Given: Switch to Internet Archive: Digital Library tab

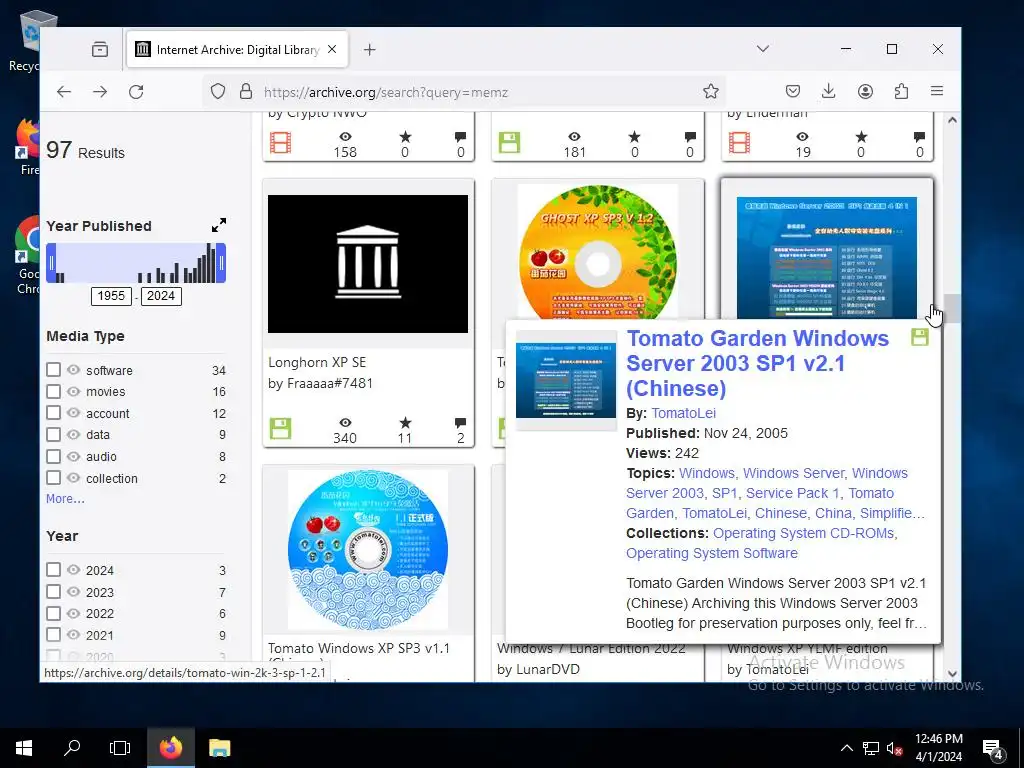Looking at the screenshot, I should pyautogui.click(x=237, y=50).
